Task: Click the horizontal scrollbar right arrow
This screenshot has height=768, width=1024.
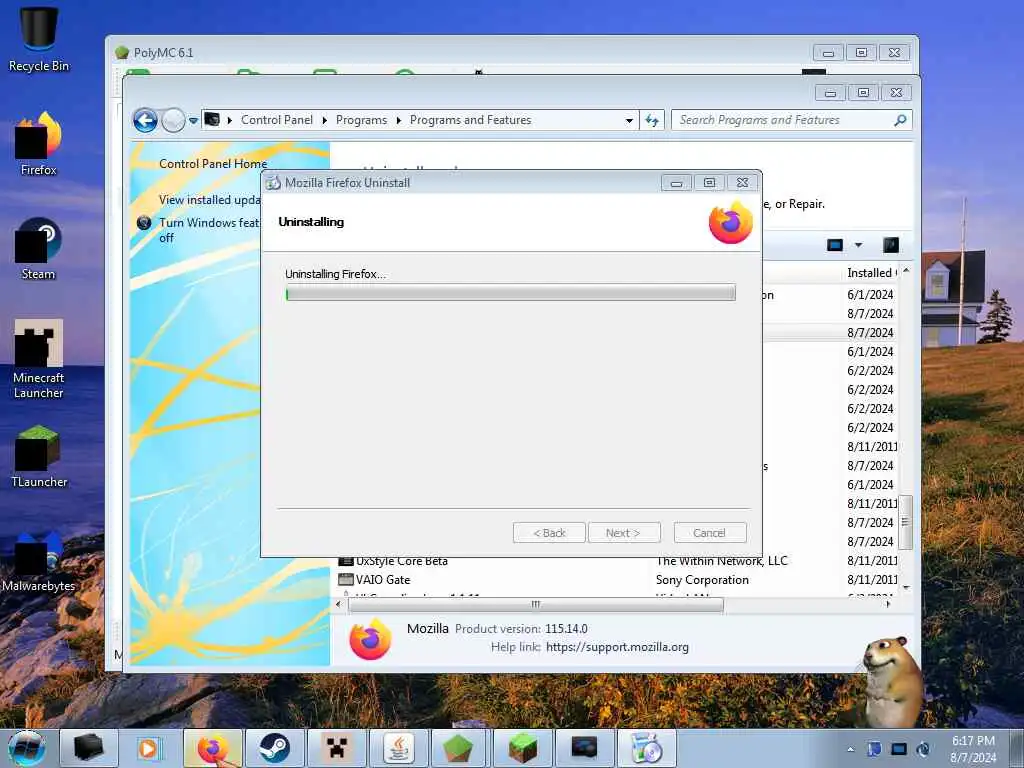Action: (888, 605)
